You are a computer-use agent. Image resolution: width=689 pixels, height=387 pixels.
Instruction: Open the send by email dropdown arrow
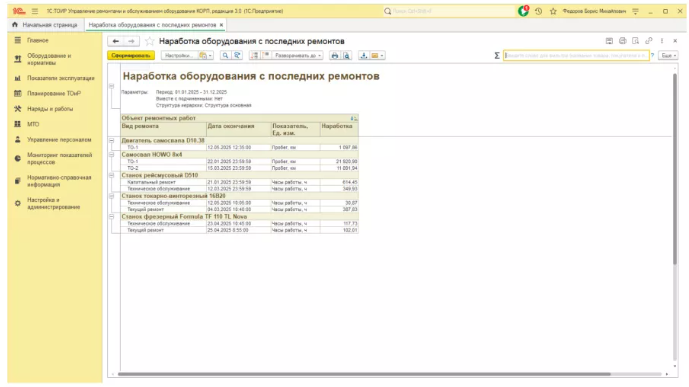pos(382,55)
